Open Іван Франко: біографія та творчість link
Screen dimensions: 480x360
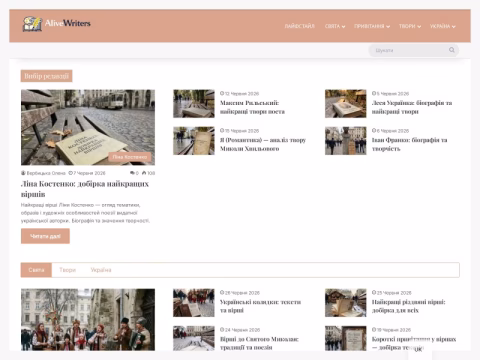tap(409, 144)
